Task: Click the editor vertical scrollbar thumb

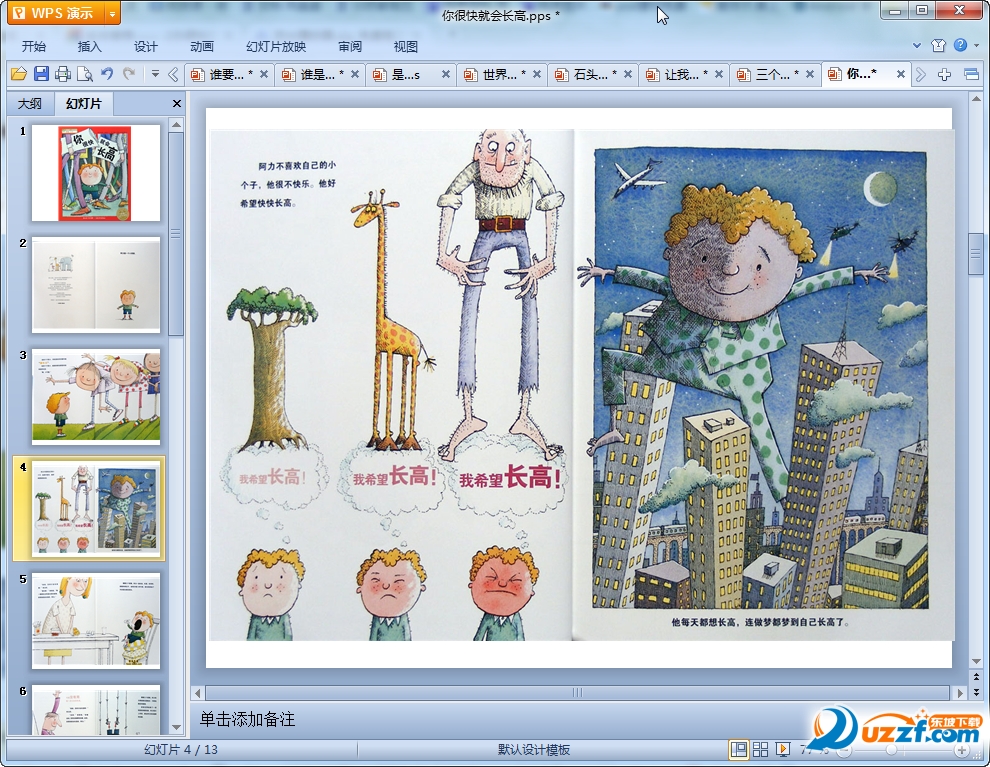Action: tap(976, 254)
